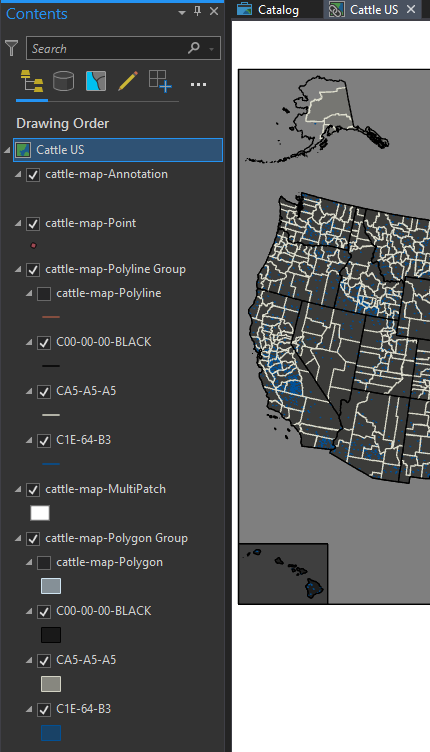Click blue polygon swatch for C1E-64-B3
The height and width of the screenshot is (752, 430).
pos(51,733)
